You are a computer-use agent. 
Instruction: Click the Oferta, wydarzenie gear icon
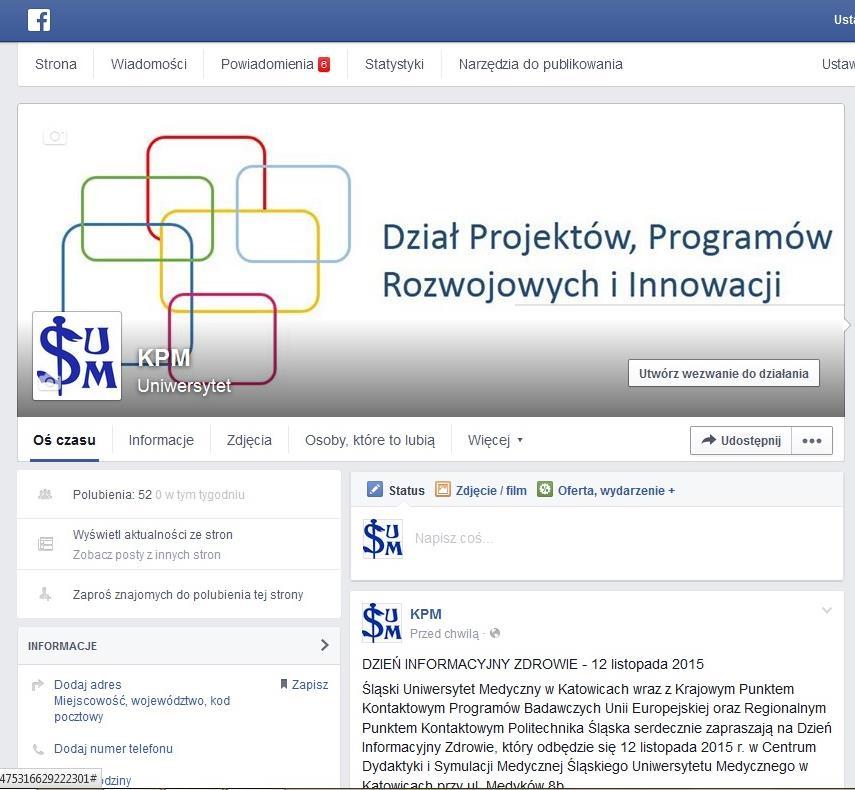click(x=544, y=489)
